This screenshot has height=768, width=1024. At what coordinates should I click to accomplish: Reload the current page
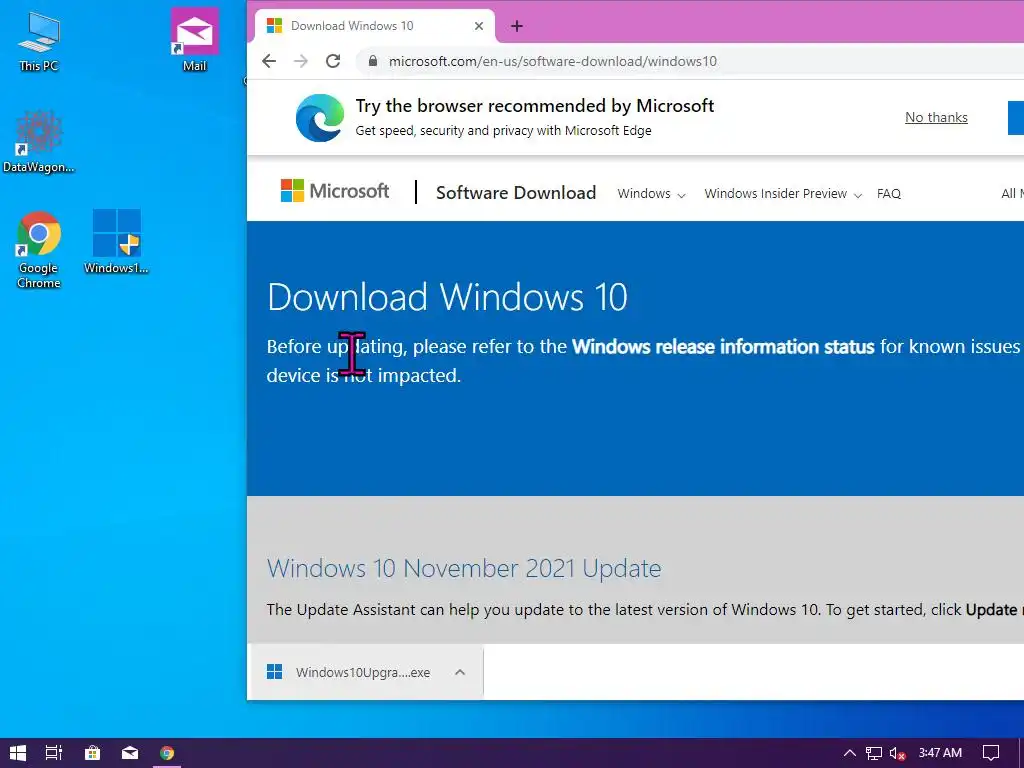point(333,61)
